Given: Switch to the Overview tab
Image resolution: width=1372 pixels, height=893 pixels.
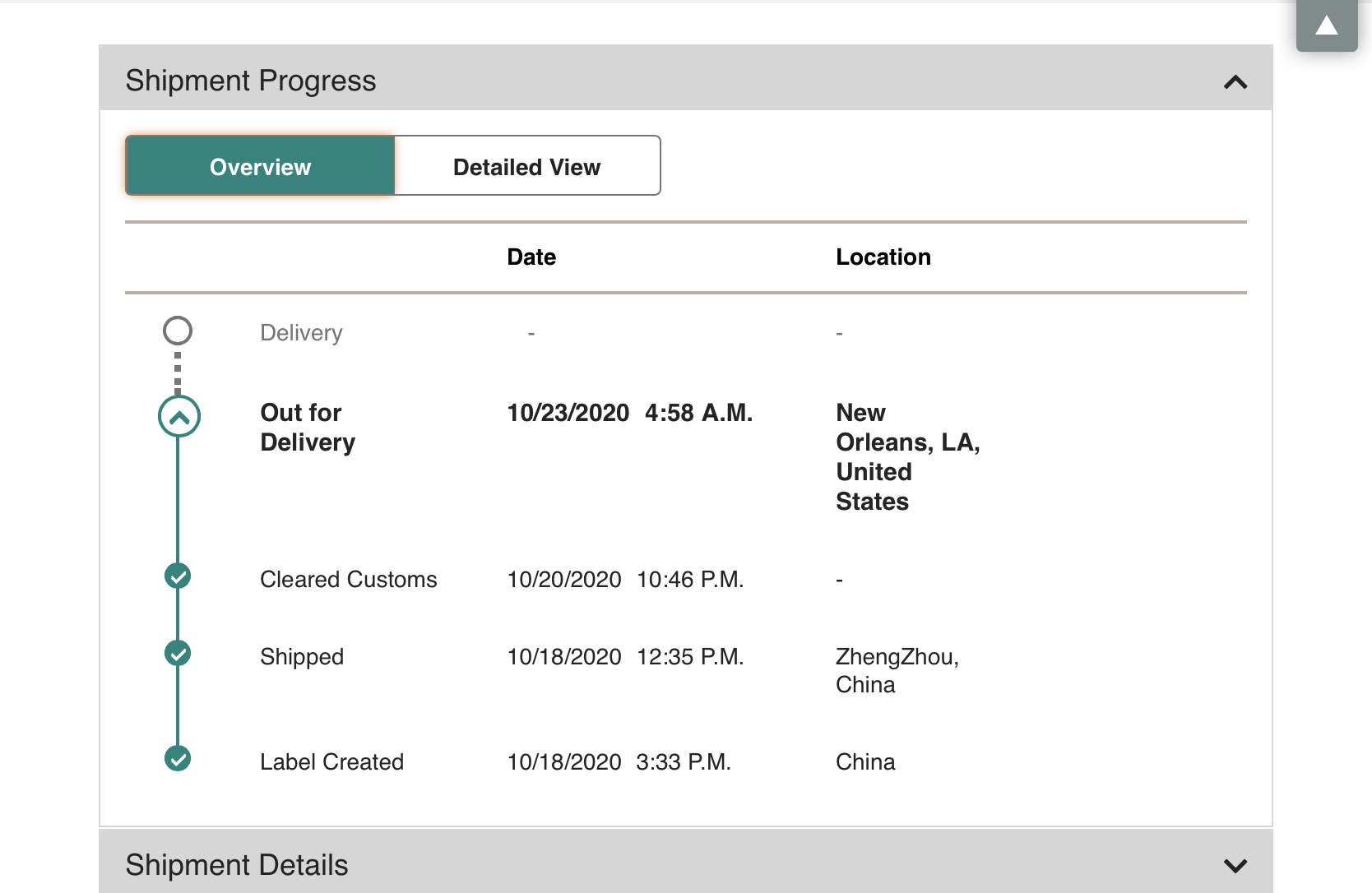Looking at the screenshot, I should click(260, 166).
